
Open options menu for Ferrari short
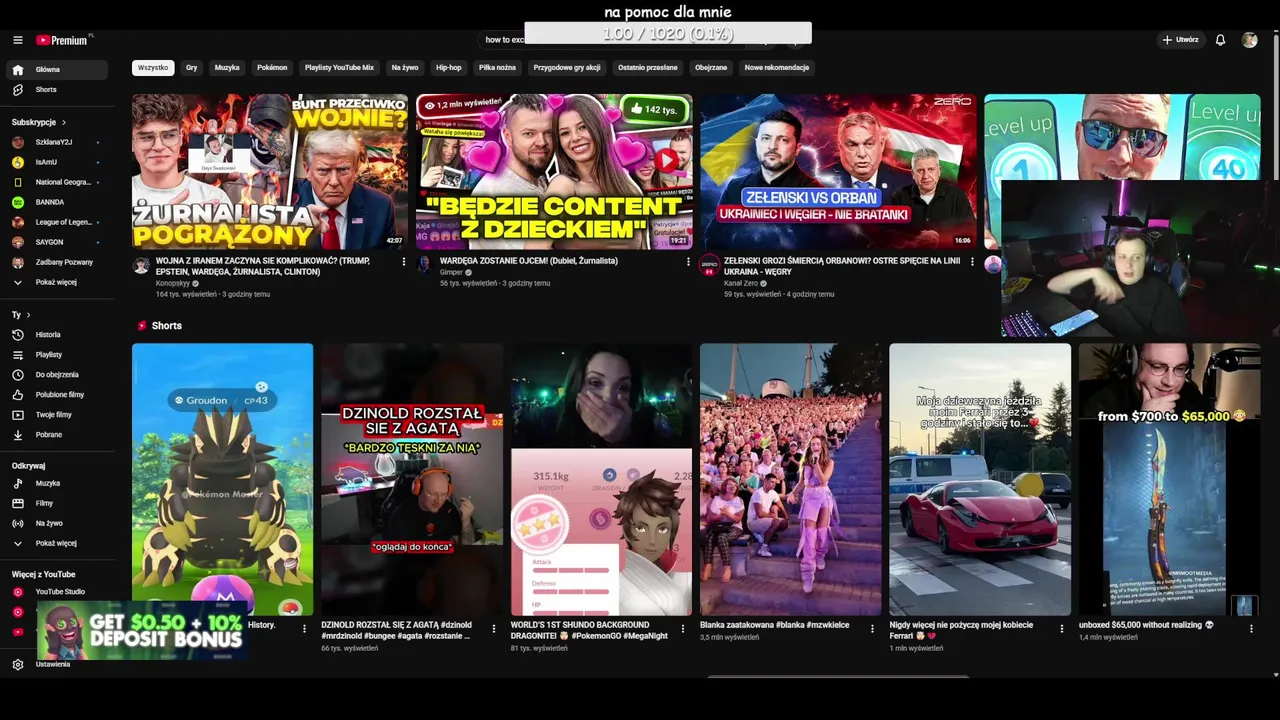pos(1062,629)
